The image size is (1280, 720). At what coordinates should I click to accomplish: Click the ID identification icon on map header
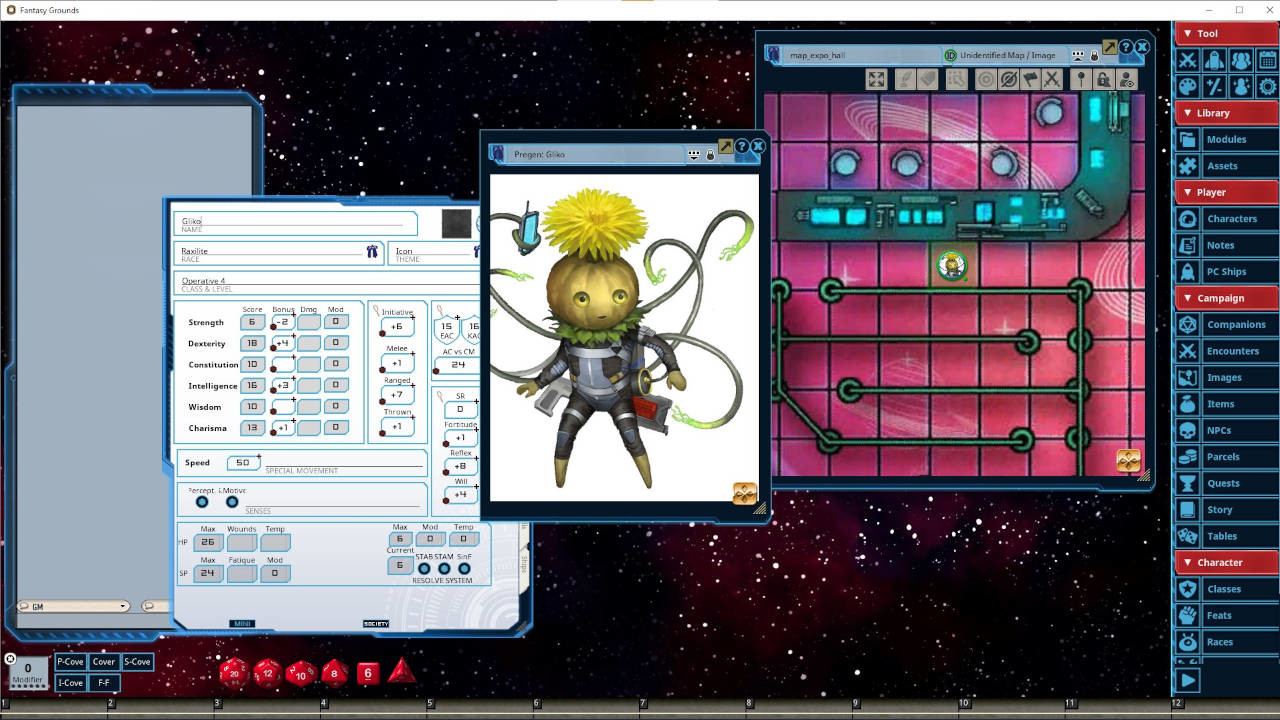click(950, 55)
